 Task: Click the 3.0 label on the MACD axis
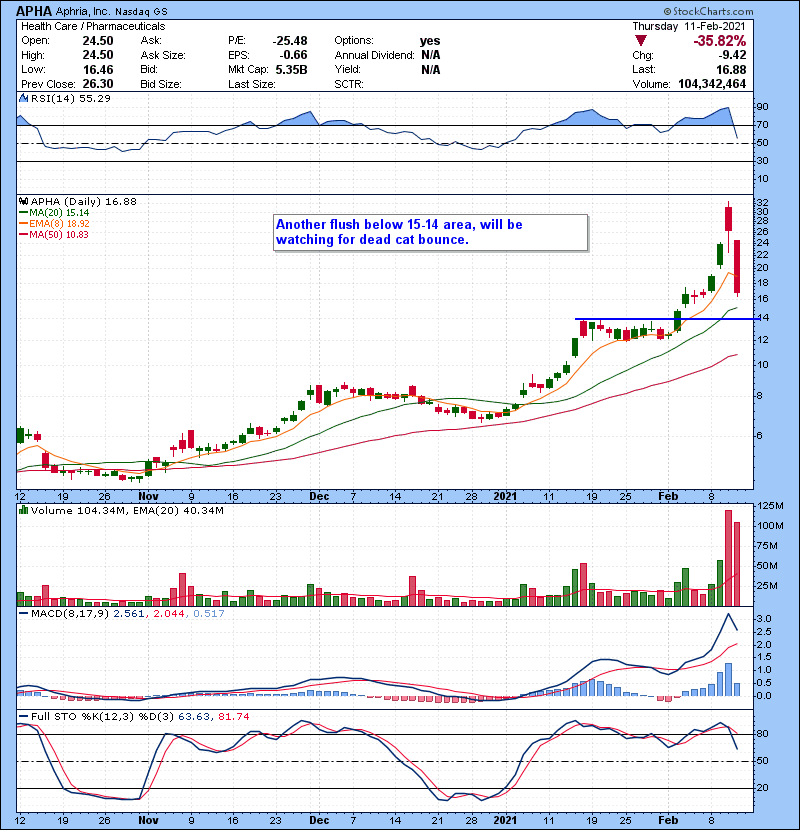tap(764, 619)
